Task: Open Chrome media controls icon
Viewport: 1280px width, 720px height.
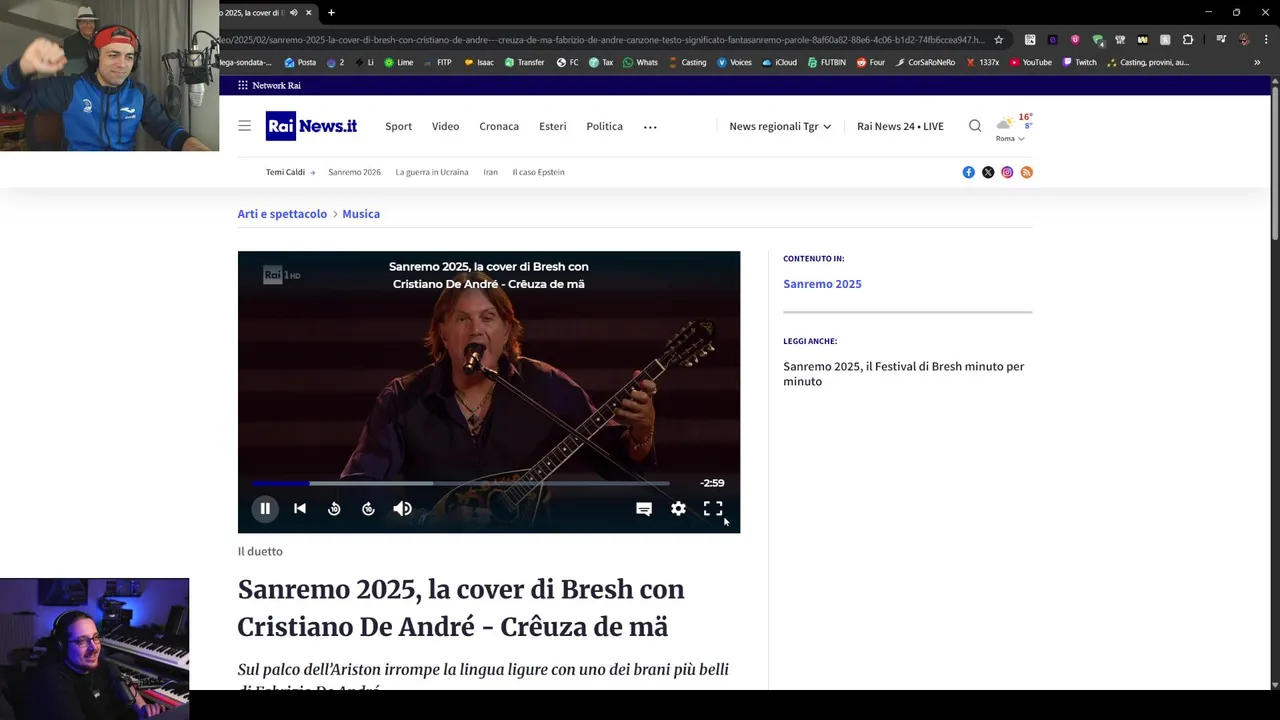Action: [1221, 40]
